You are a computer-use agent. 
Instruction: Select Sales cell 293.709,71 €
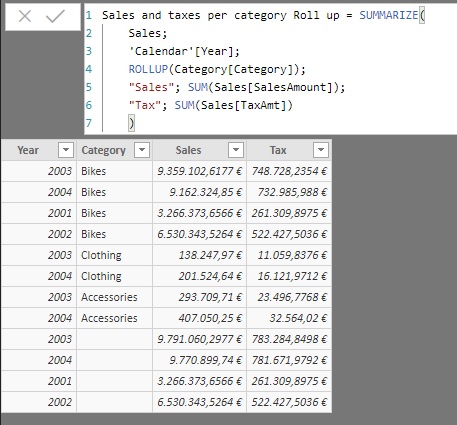(199, 297)
